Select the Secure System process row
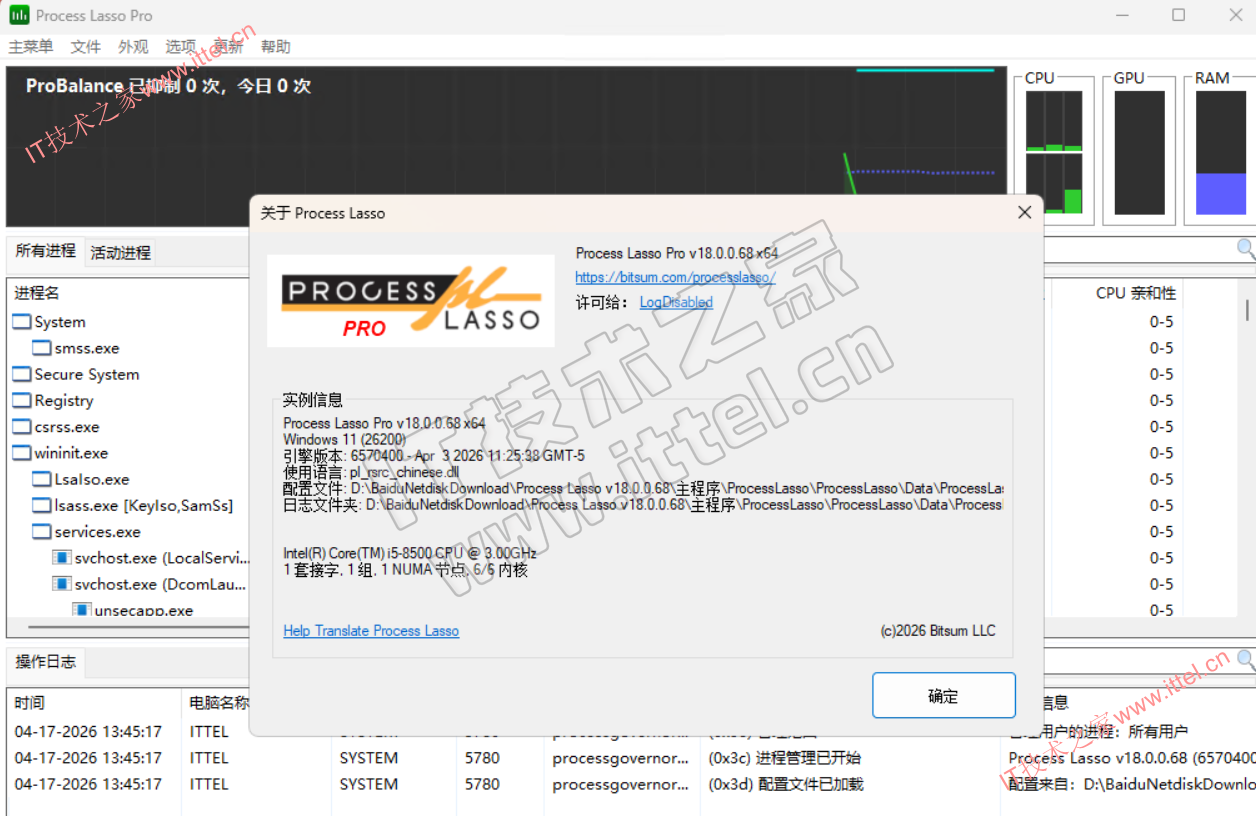Screen dimensions: 1256x816 pos(86,374)
